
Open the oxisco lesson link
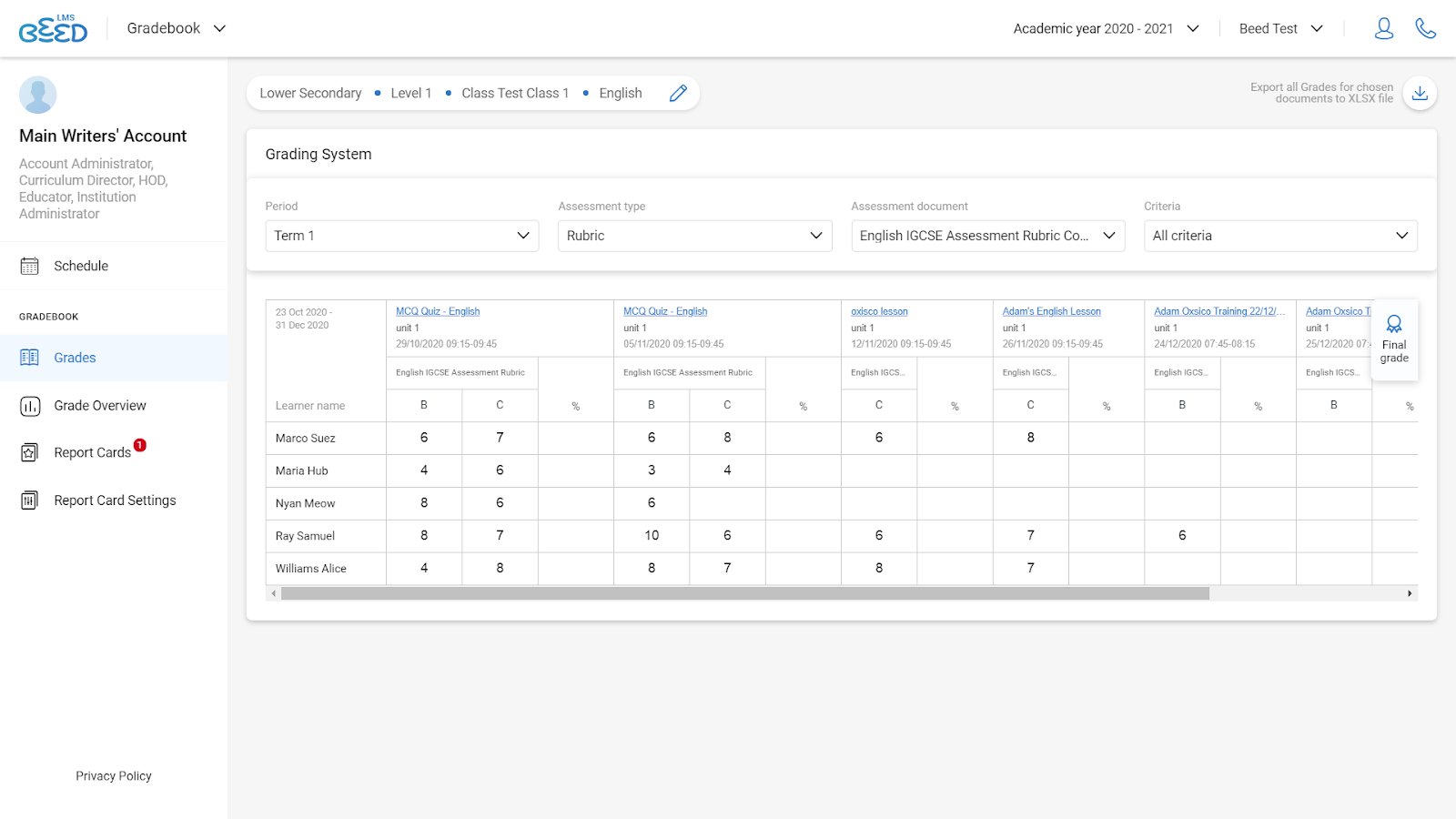[879, 311]
